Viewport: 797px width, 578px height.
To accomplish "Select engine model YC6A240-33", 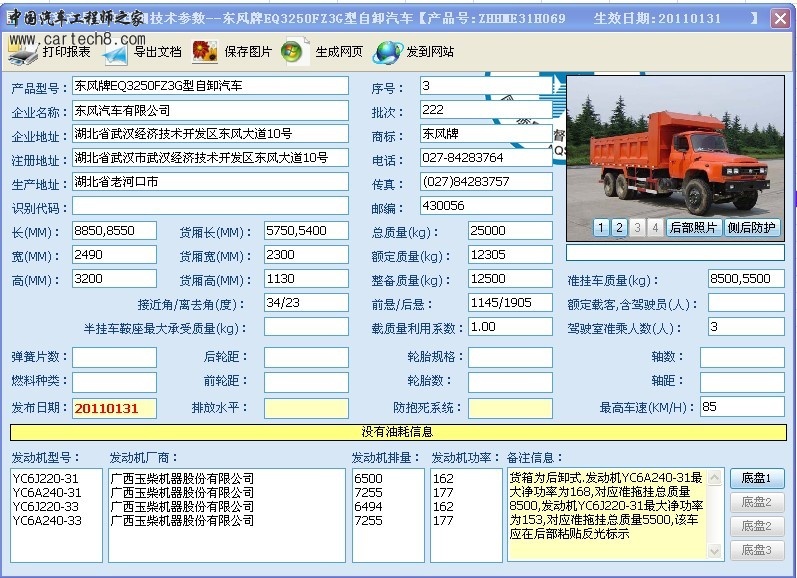I will point(47,521).
